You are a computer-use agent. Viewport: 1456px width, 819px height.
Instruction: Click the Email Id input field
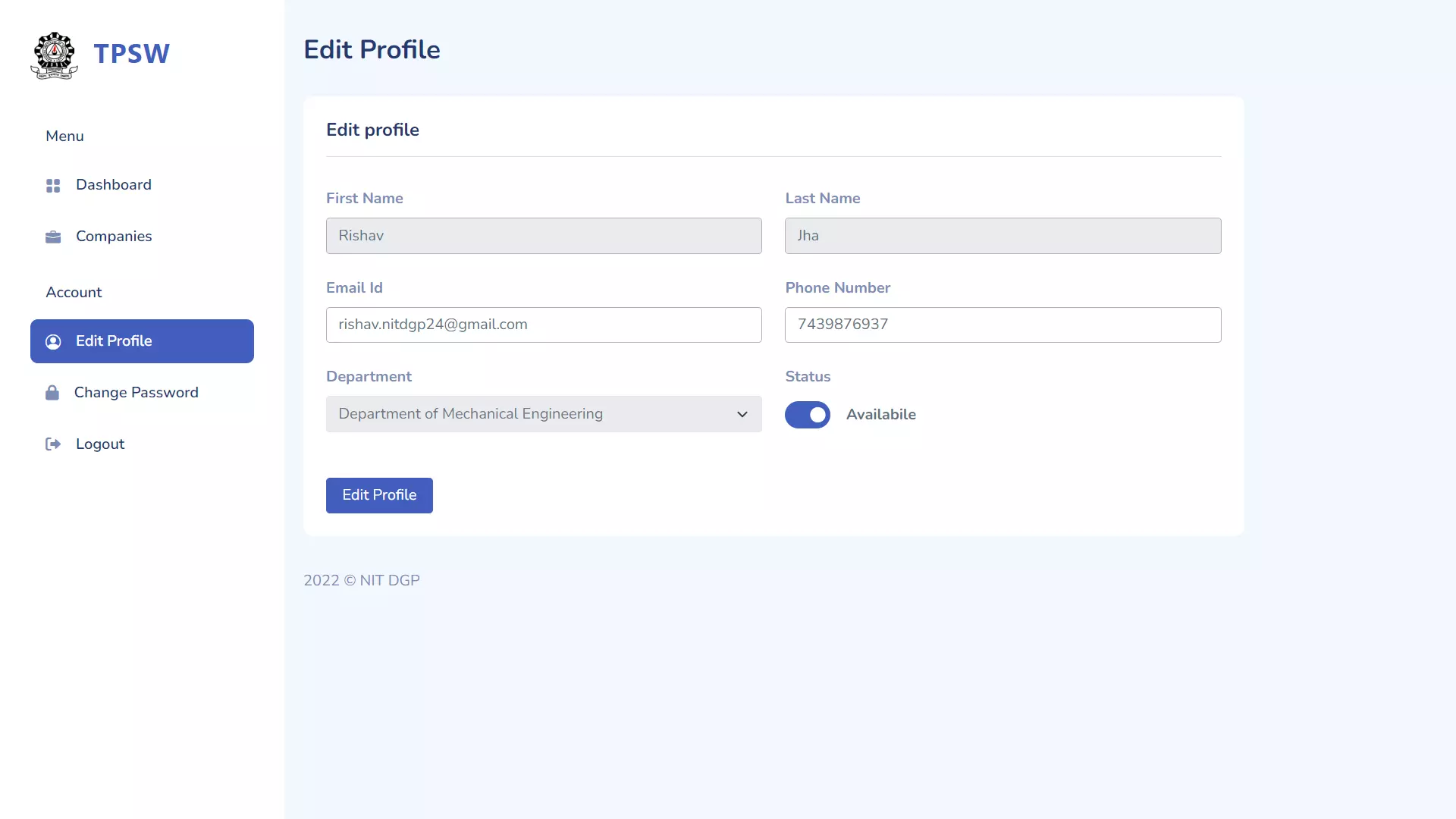pyautogui.click(x=543, y=324)
